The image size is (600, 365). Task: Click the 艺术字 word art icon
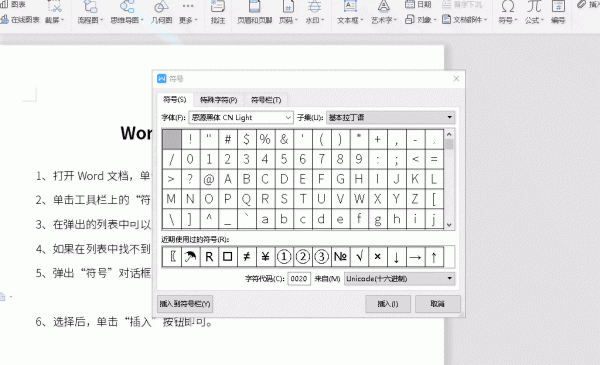click(x=383, y=7)
